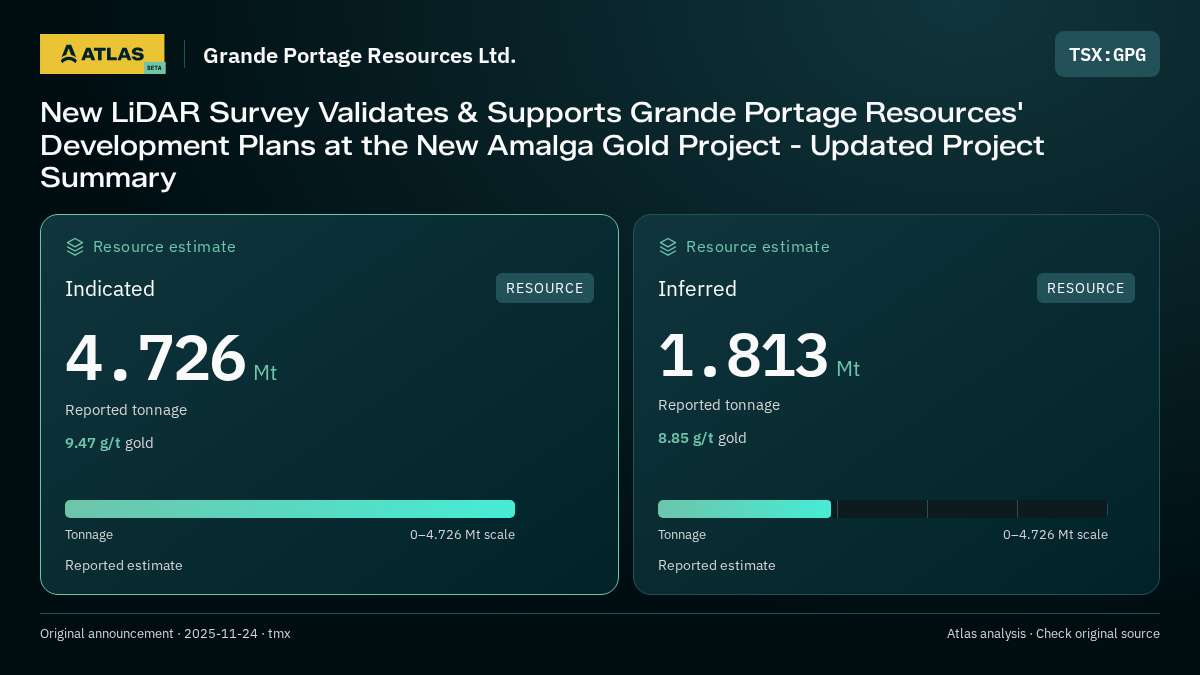The height and width of the screenshot is (675, 1200).
Task: Click the 0–4.726 Mt scale label in Indicated card
Action: (x=462, y=535)
